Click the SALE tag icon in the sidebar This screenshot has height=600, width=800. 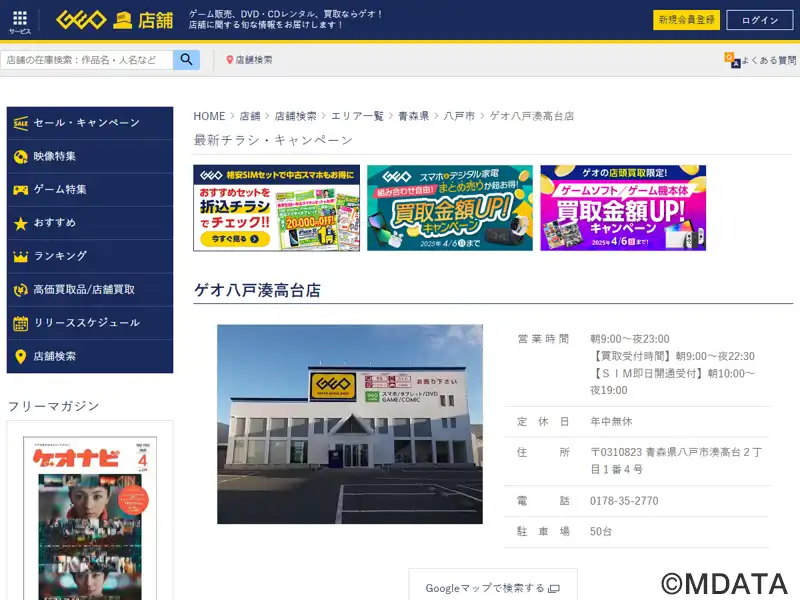click(20, 123)
